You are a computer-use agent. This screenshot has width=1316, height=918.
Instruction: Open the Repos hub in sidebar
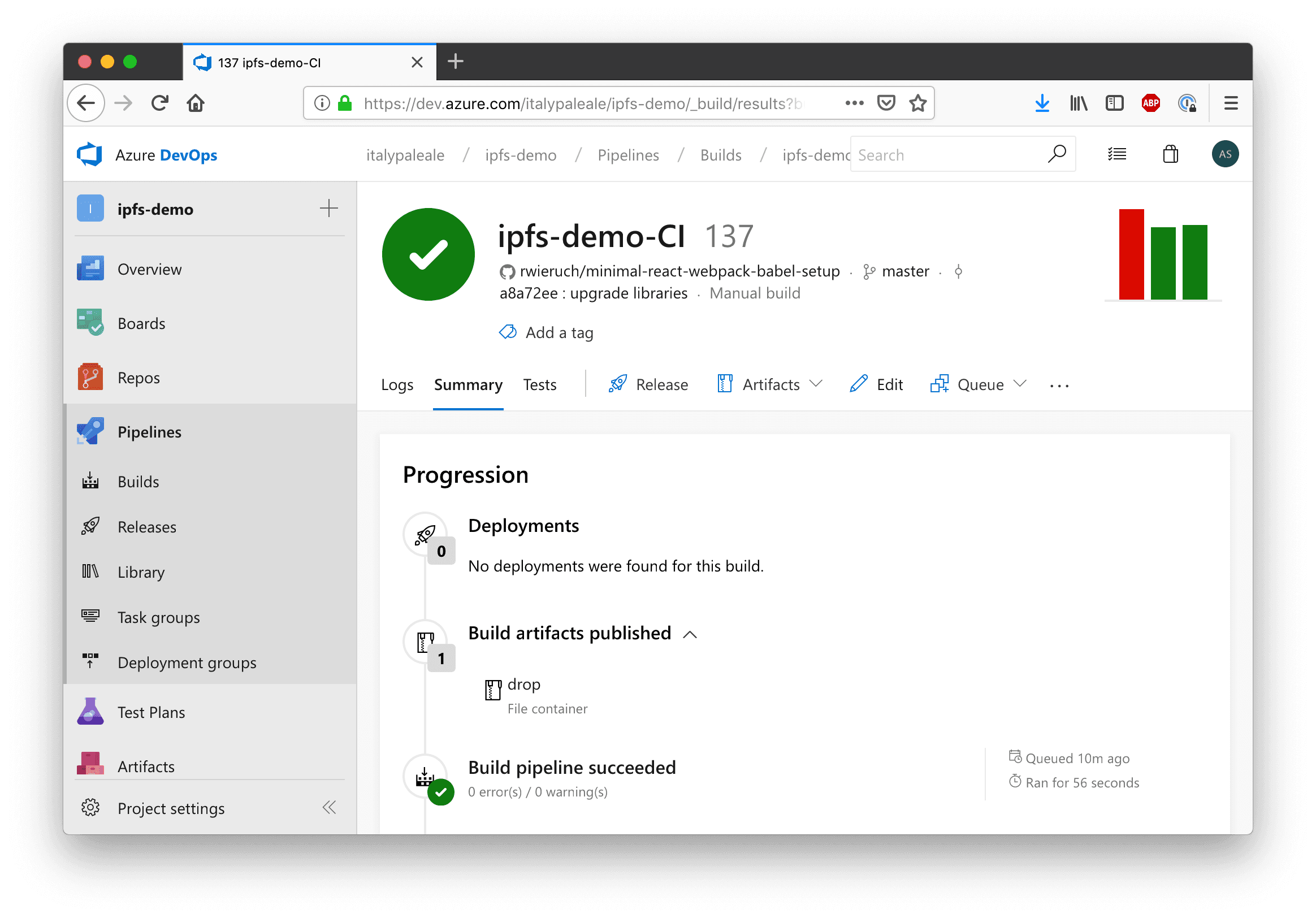pyautogui.click(x=210, y=377)
